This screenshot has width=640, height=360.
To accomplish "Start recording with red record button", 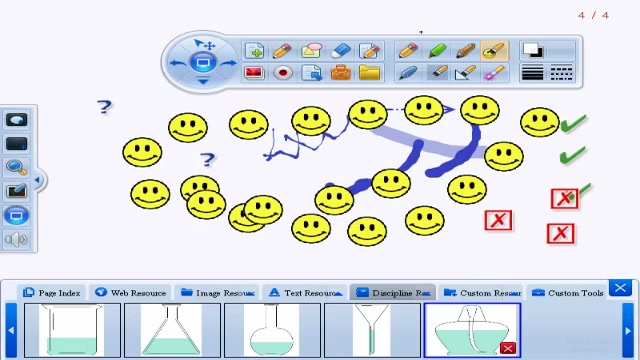I will 283,73.
